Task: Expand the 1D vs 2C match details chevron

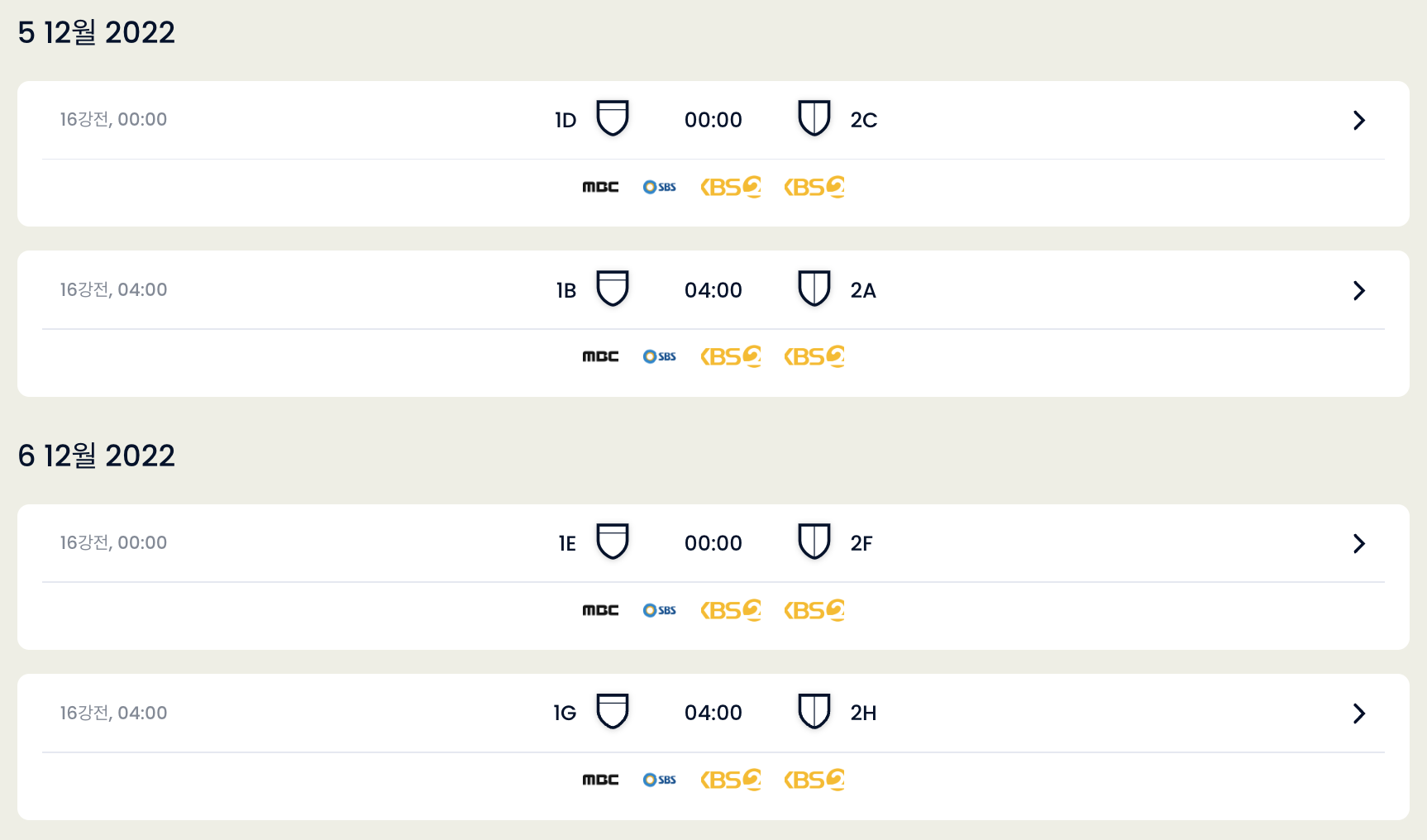Action: click(1359, 120)
